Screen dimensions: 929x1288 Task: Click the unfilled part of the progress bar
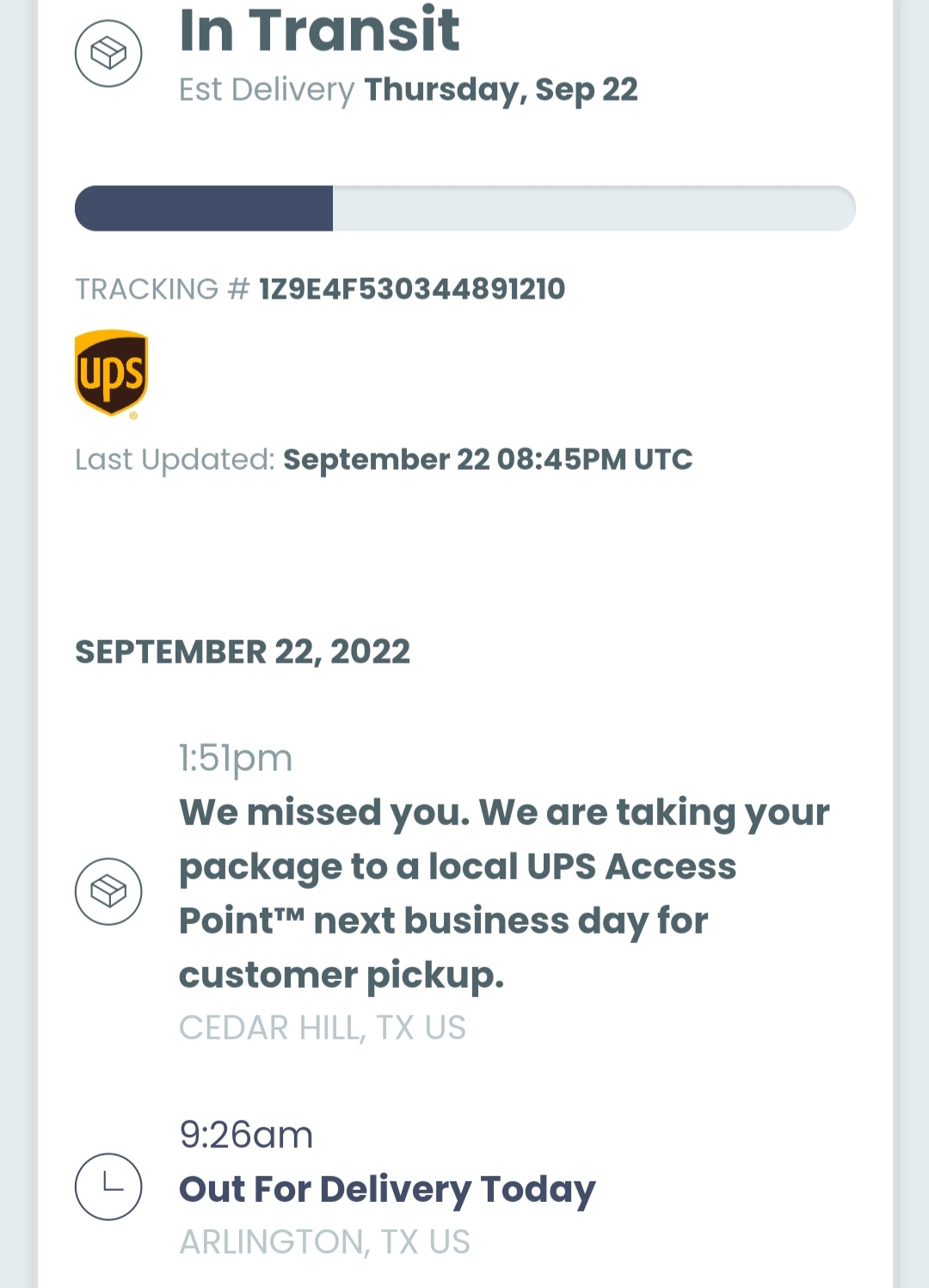pos(594,208)
